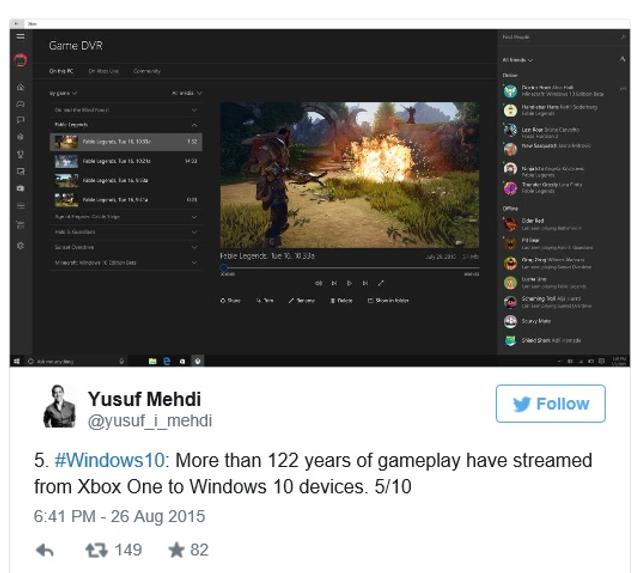Open the hamburger menu in Xbox app
640x573 pixels.
(20, 37)
